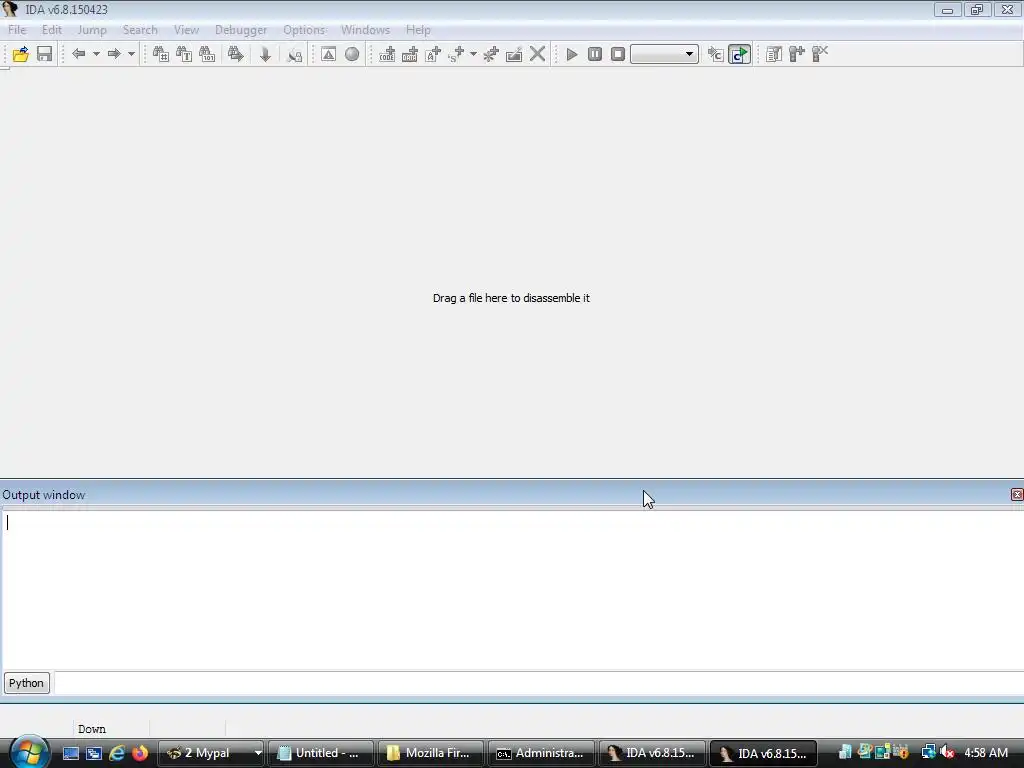Launch Internet Explorer from quick launch
The image size is (1024, 768).
[117, 753]
